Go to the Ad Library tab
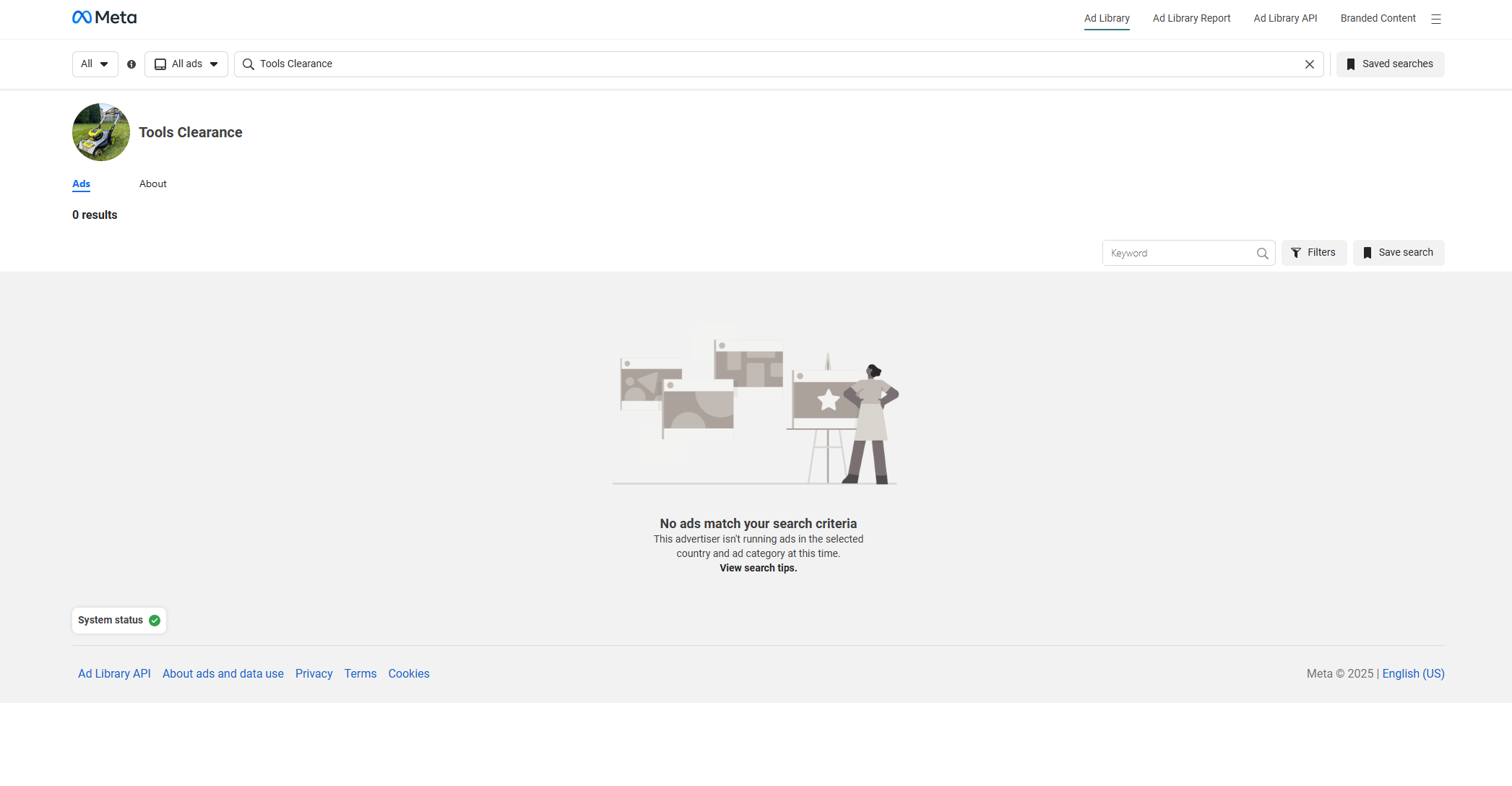 [1107, 18]
